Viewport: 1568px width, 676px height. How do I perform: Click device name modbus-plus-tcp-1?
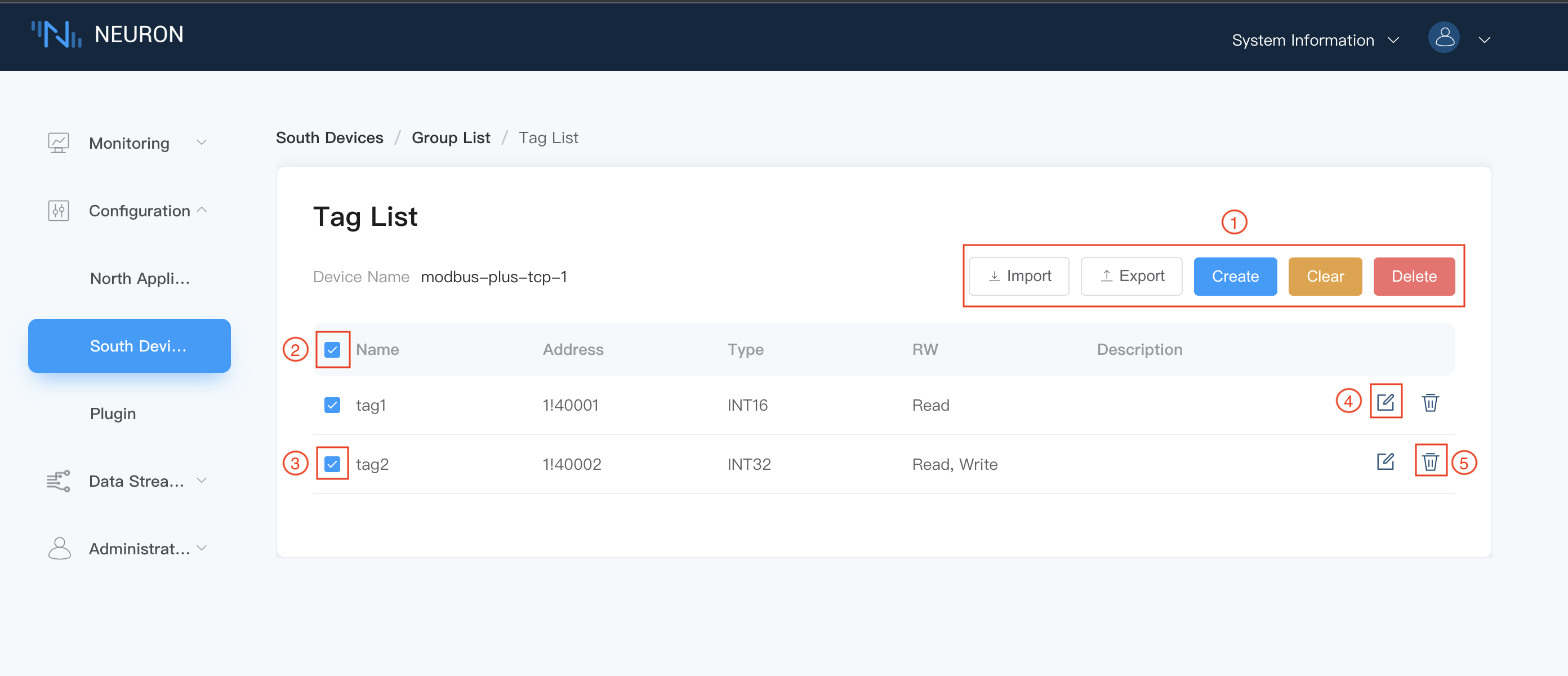[493, 277]
